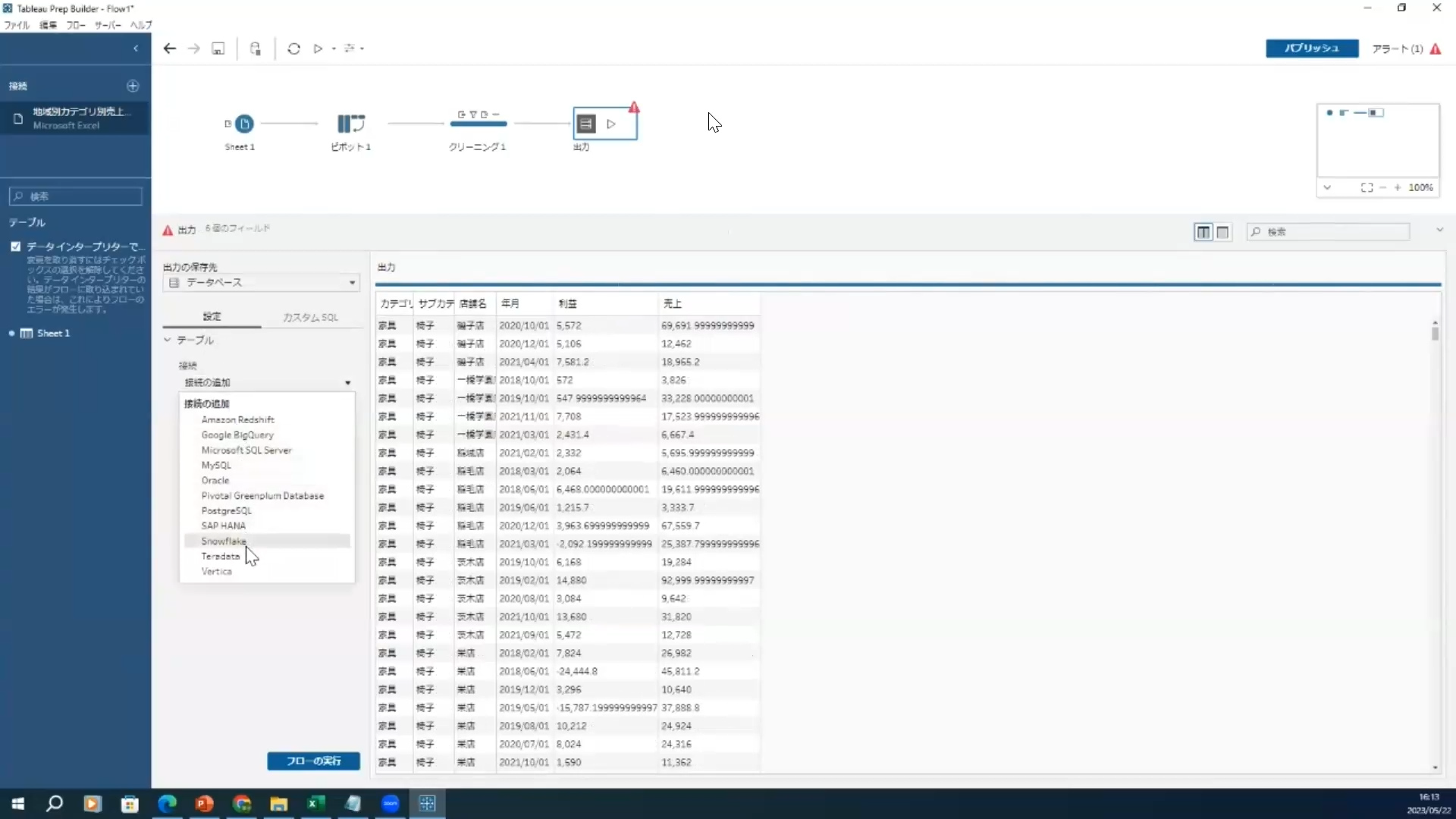Screen dimensions: 1456x819
Task: Choose Oracle from connection list
Action: (x=215, y=480)
